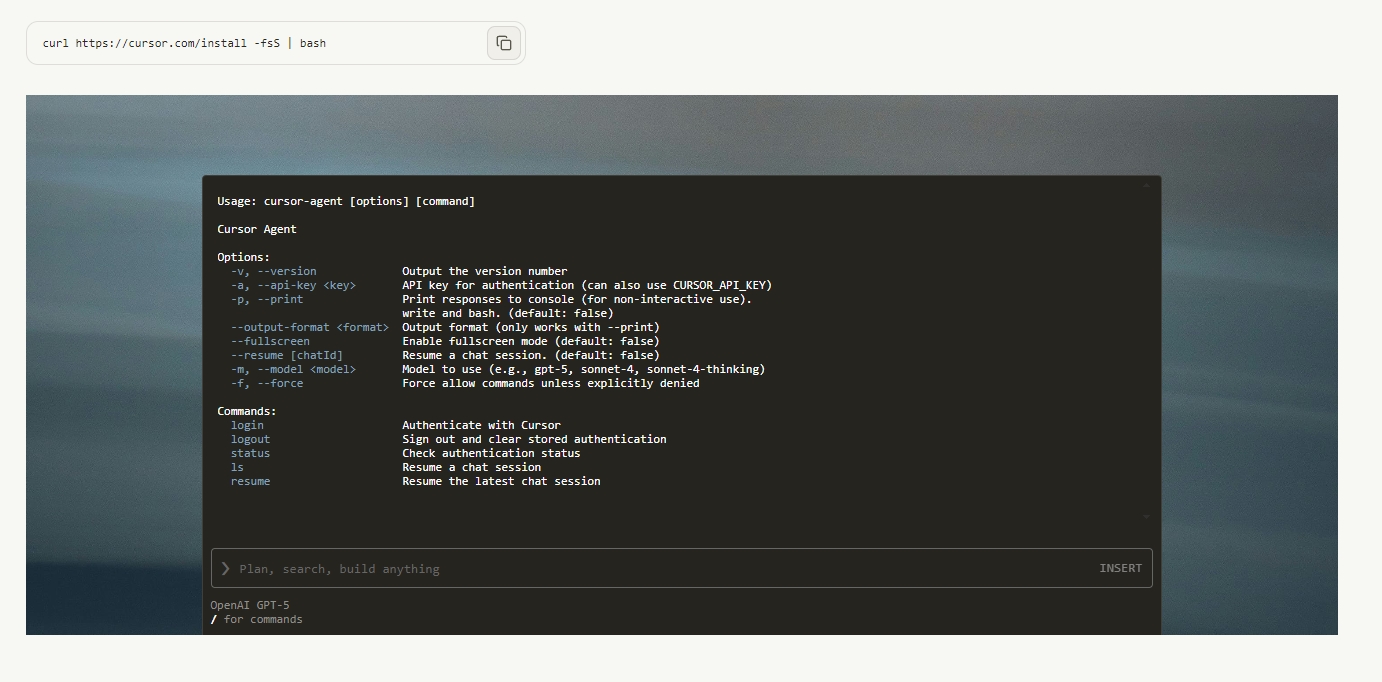Click the "OpenAI GPT-5" model label
This screenshot has height=682, width=1382.
[x=250, y=605]
